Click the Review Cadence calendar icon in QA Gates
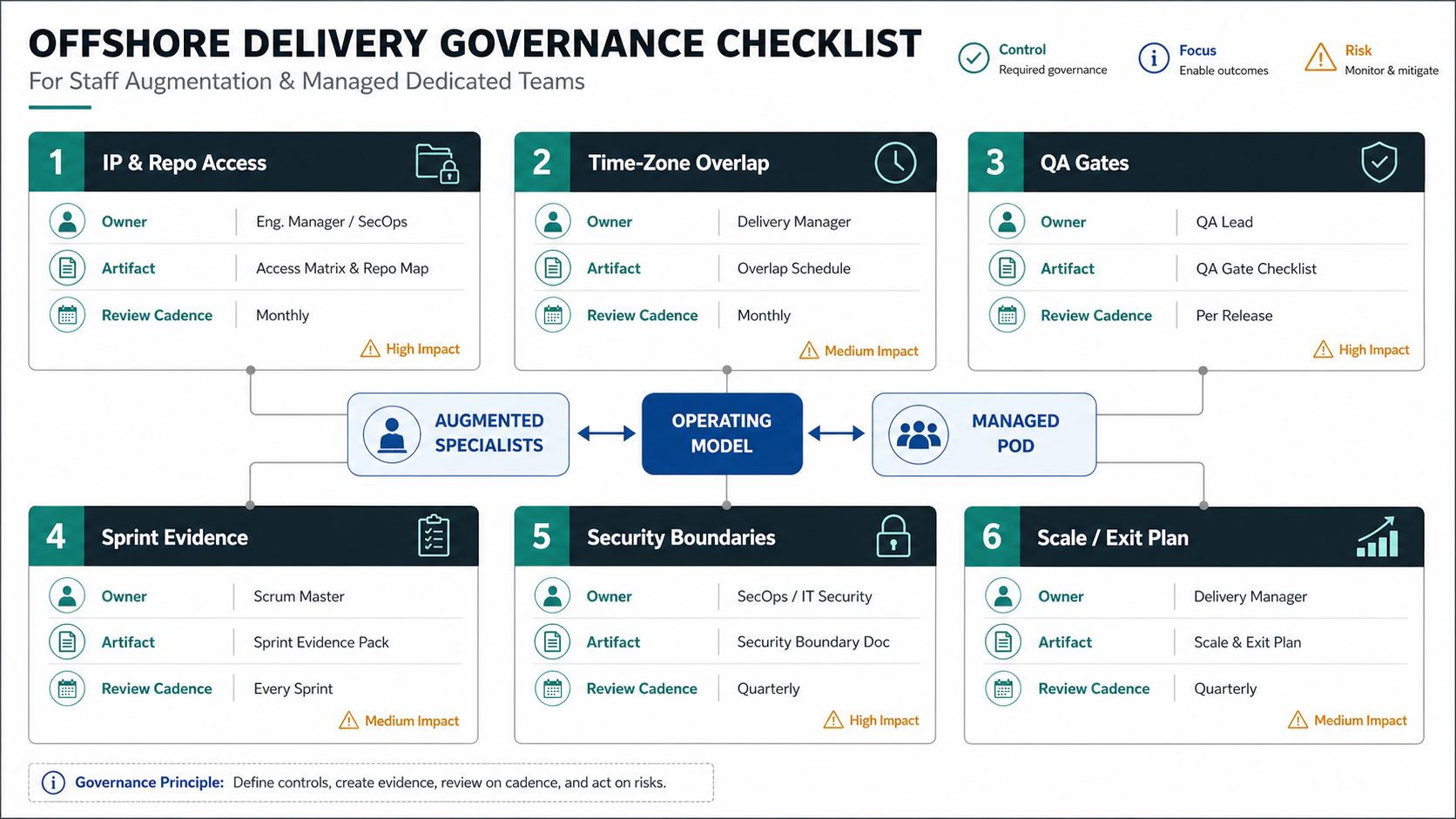This screenshot has height=819, width=1456. click(1007, 315)
